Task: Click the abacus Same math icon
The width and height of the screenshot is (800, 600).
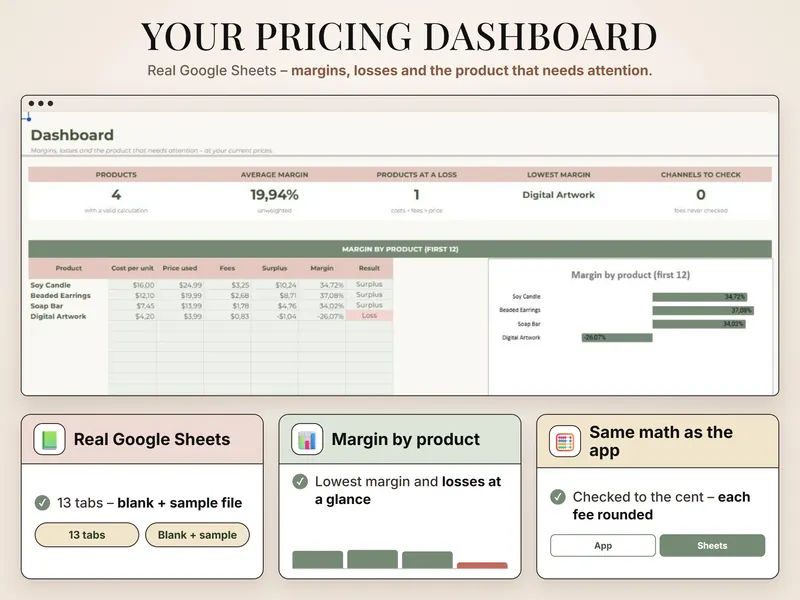Action: (565, 441)
